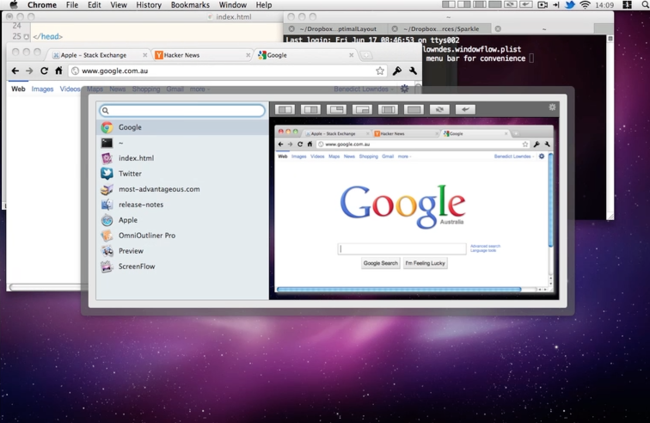Open the History menu

point(149,5)
